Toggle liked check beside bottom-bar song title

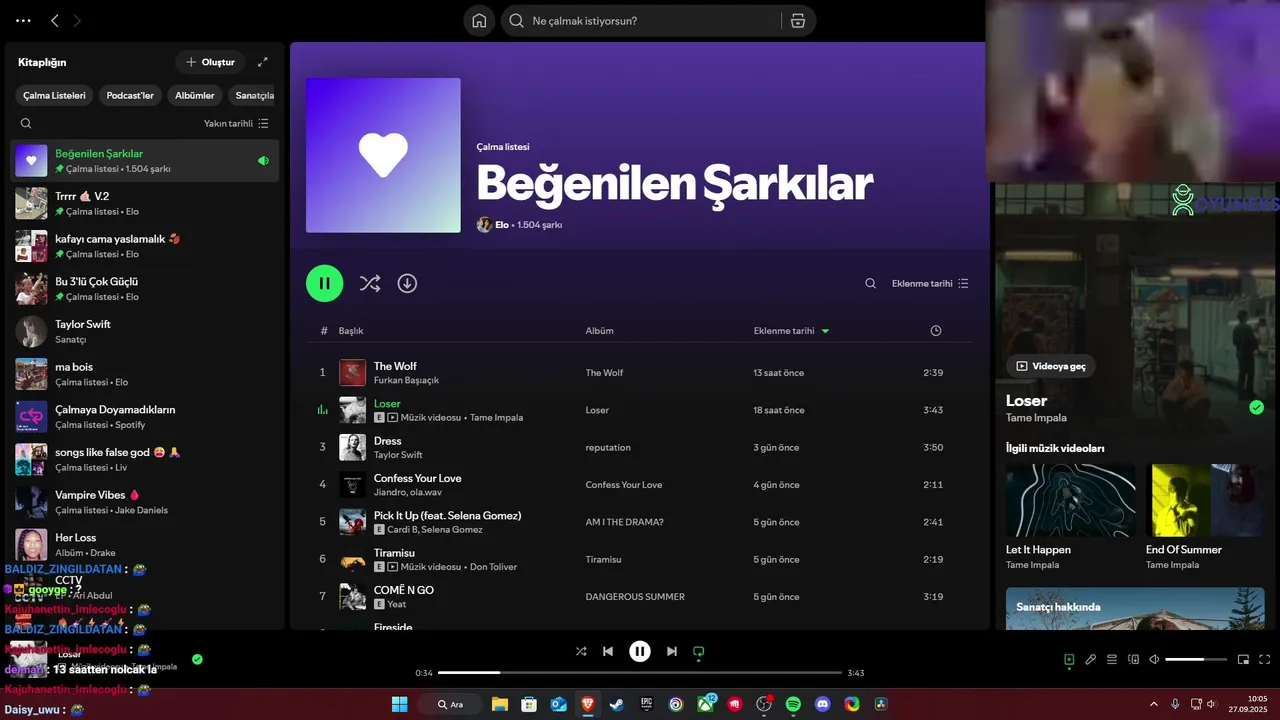197,659
